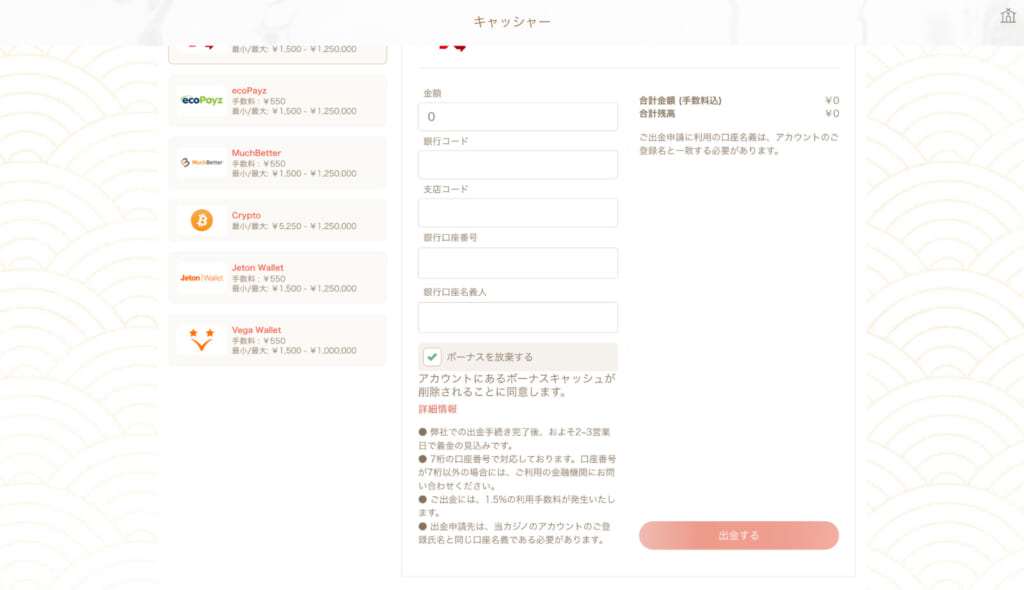1024x590 pixels.
Task: Click the Bitcoin Crypto icon
Action: tap(202, 220)
